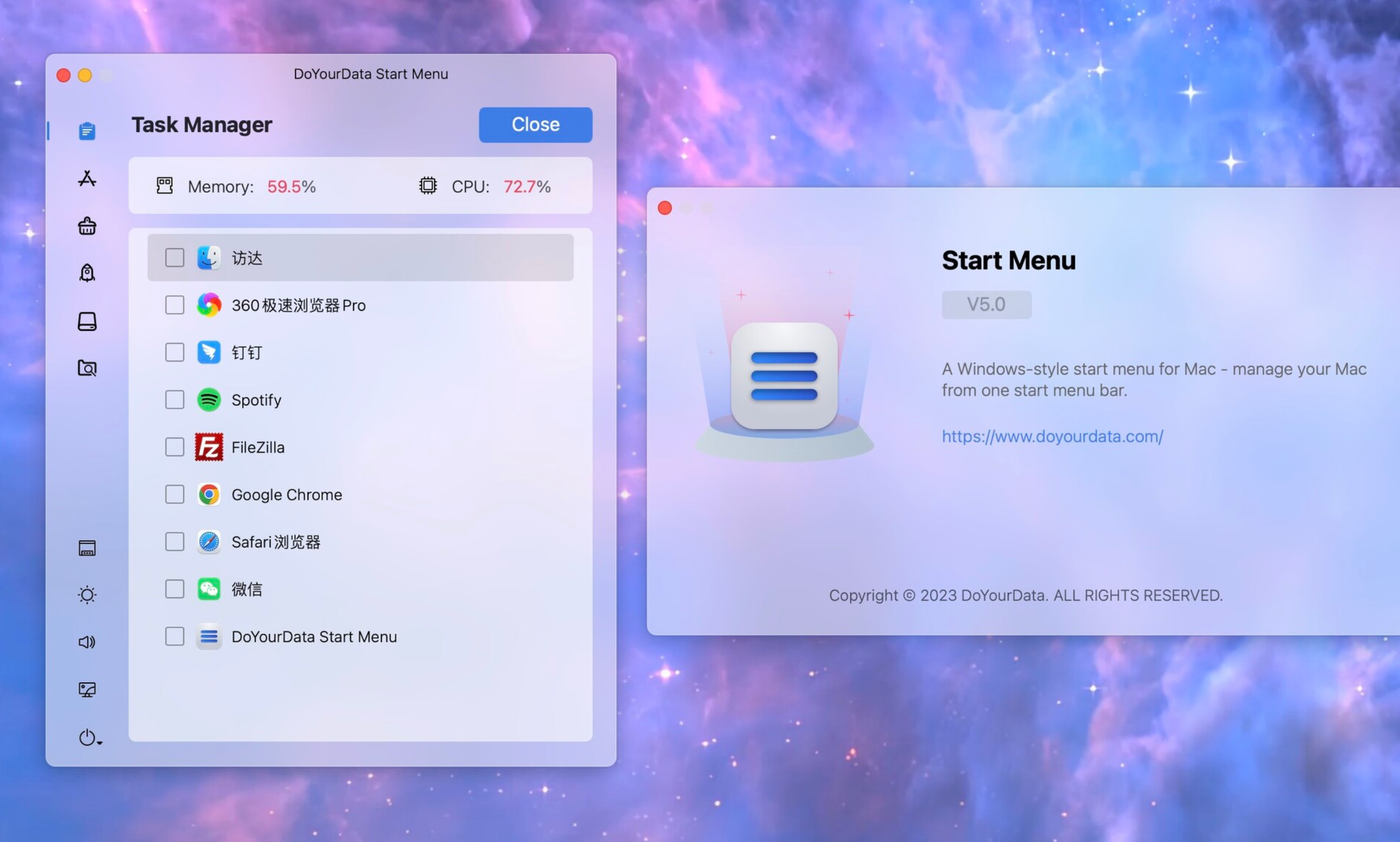
Task: Minimize the DoYourData Start Menu window
Action: point(85,75)
